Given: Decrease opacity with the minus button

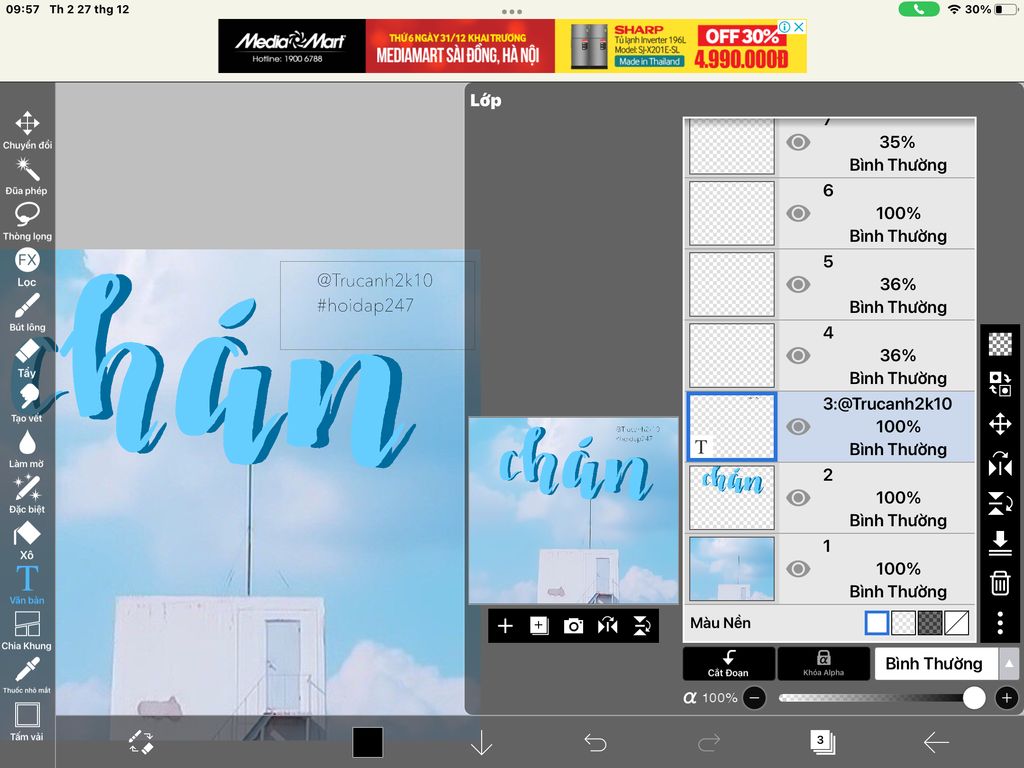Looking at the screenshot, I should coord(754,698).
